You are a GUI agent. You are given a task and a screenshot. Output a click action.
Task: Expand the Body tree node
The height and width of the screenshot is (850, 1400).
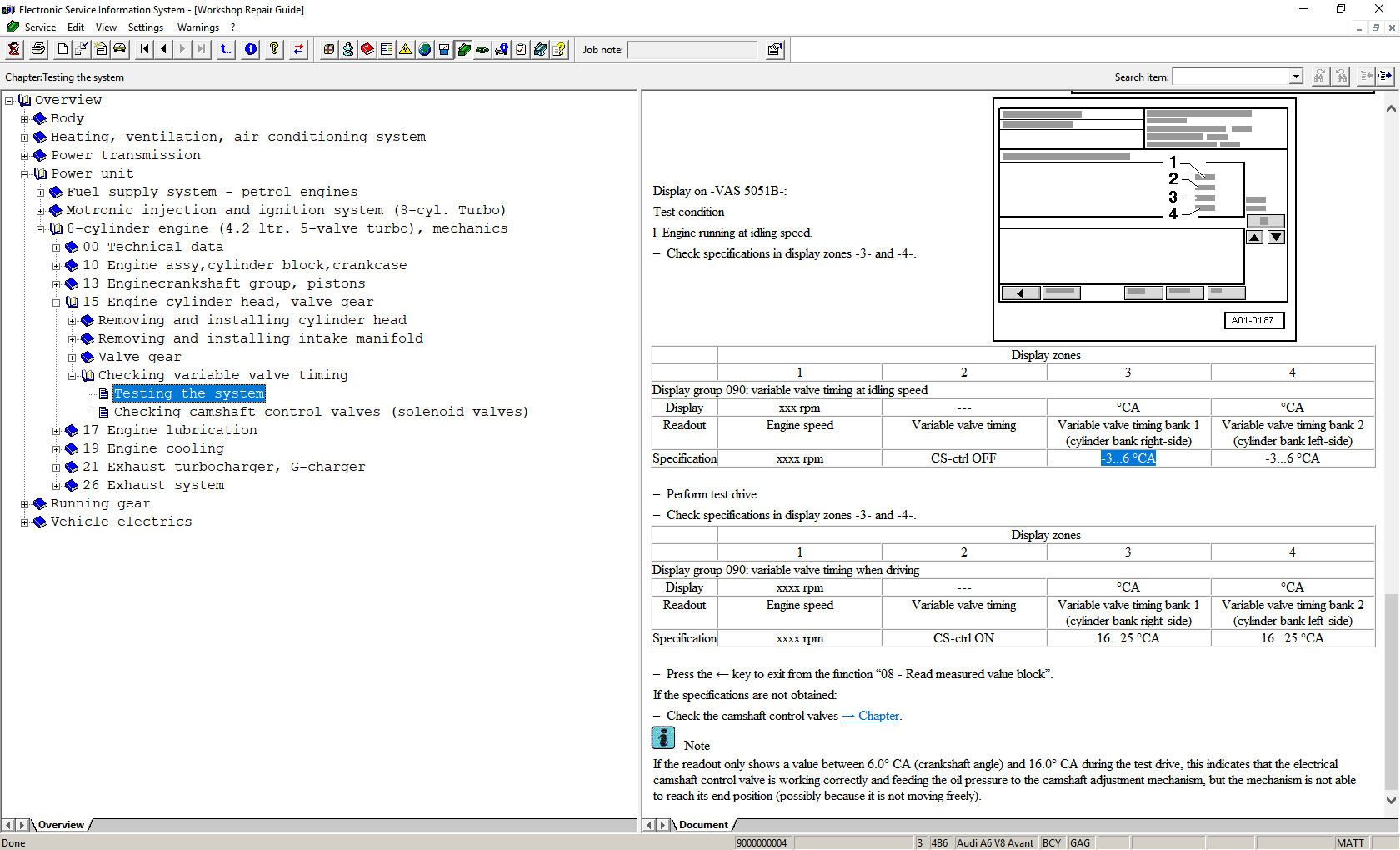pyautogui.click(x=24, y=119)
